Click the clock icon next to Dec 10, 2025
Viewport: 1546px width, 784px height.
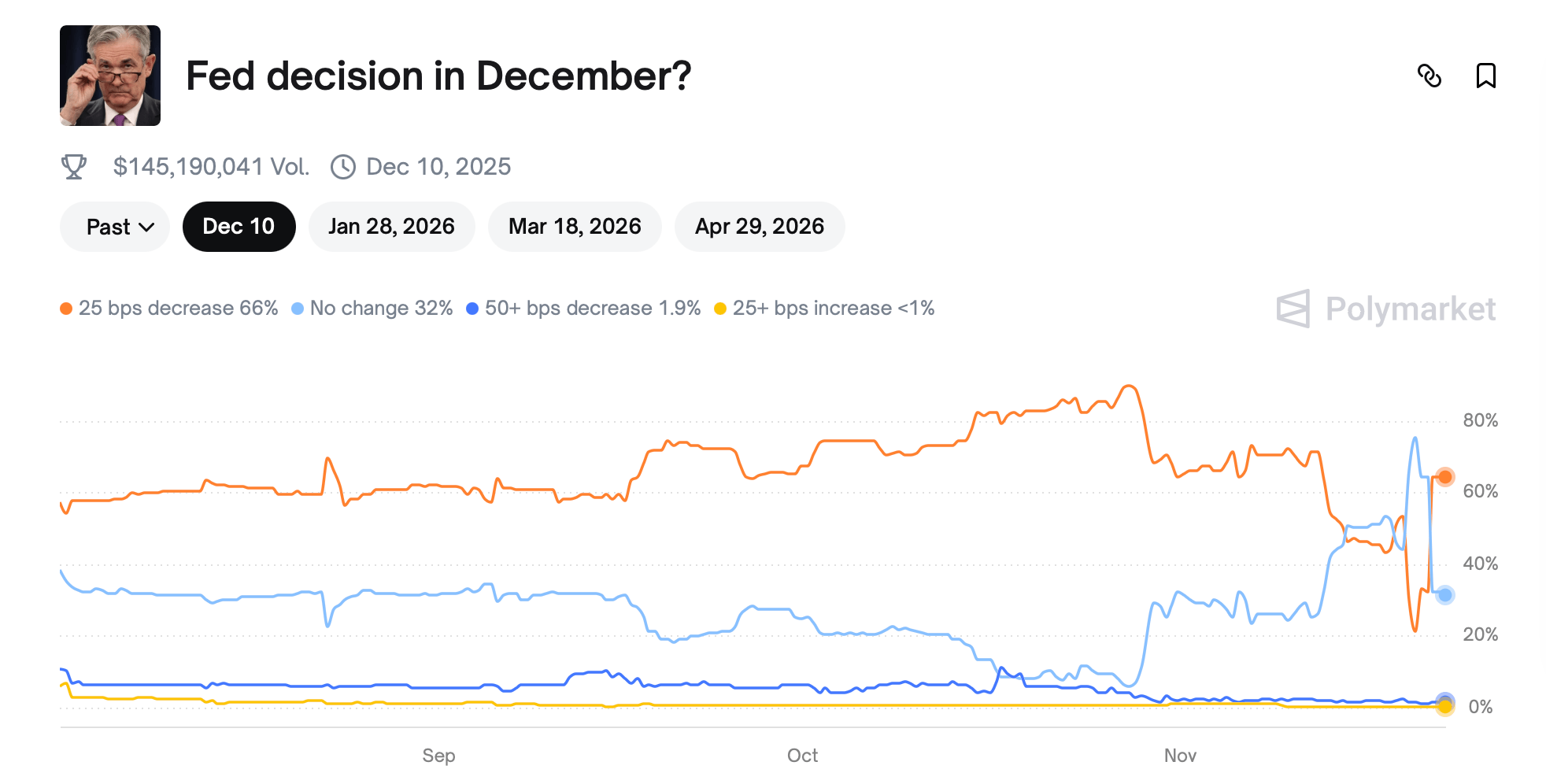(x=343, y=167)
